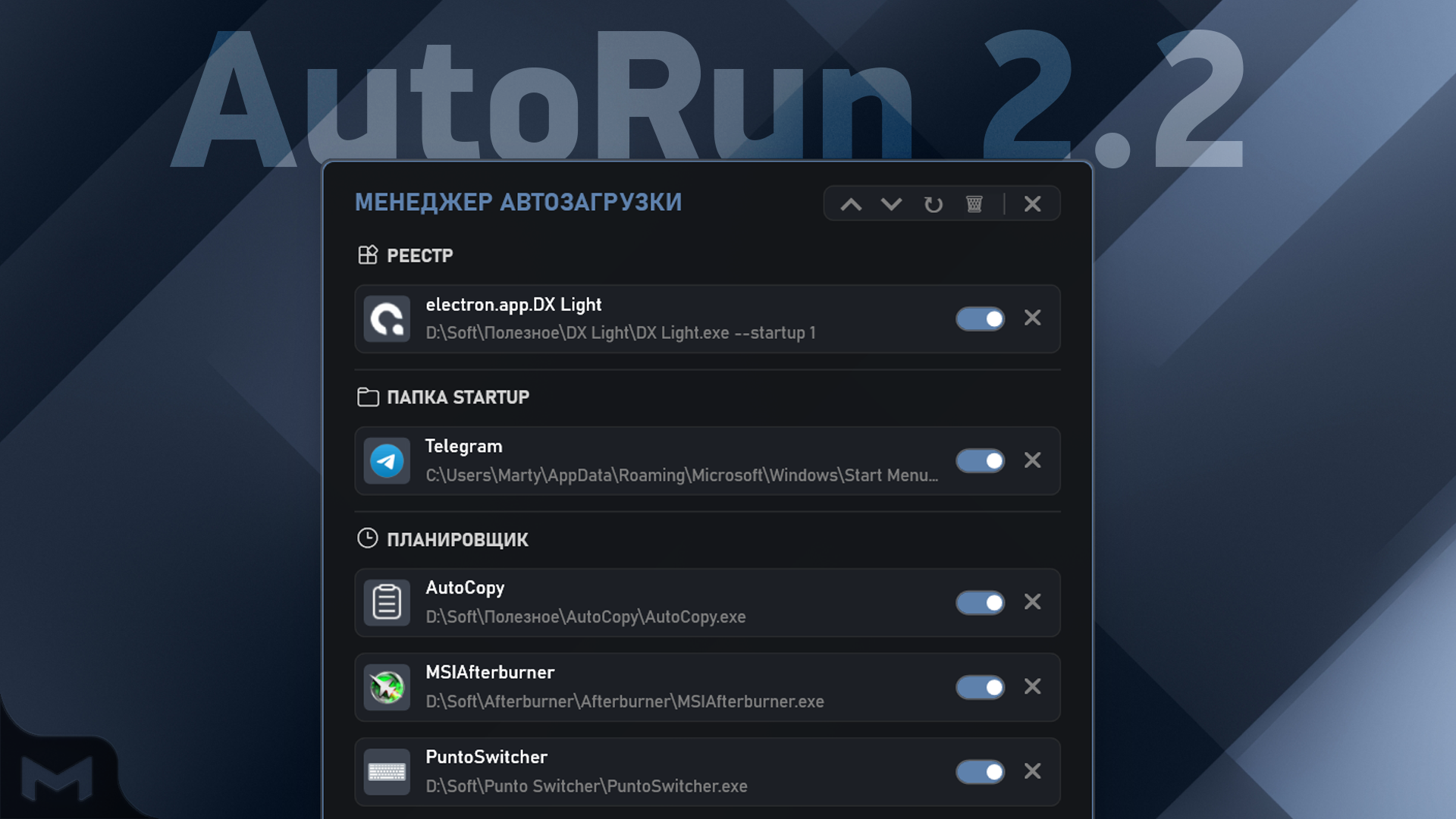Click the MSIAfterburner.exe path text

tap(625, 701)
